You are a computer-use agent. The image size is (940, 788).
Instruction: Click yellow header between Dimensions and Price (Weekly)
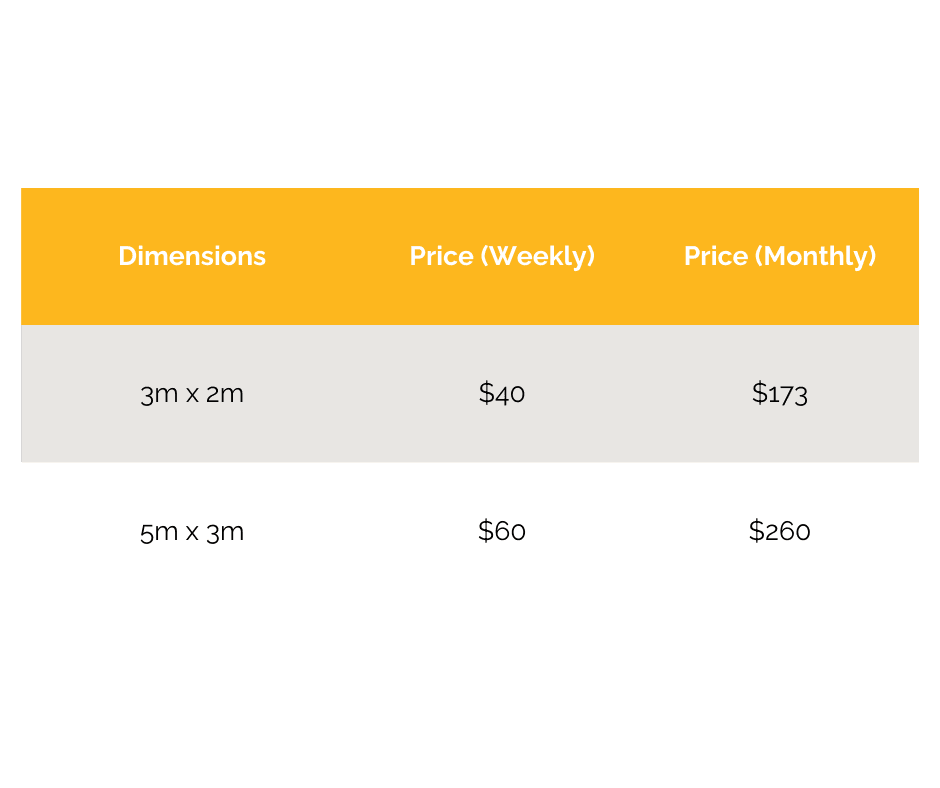click(x=338, y=256)
